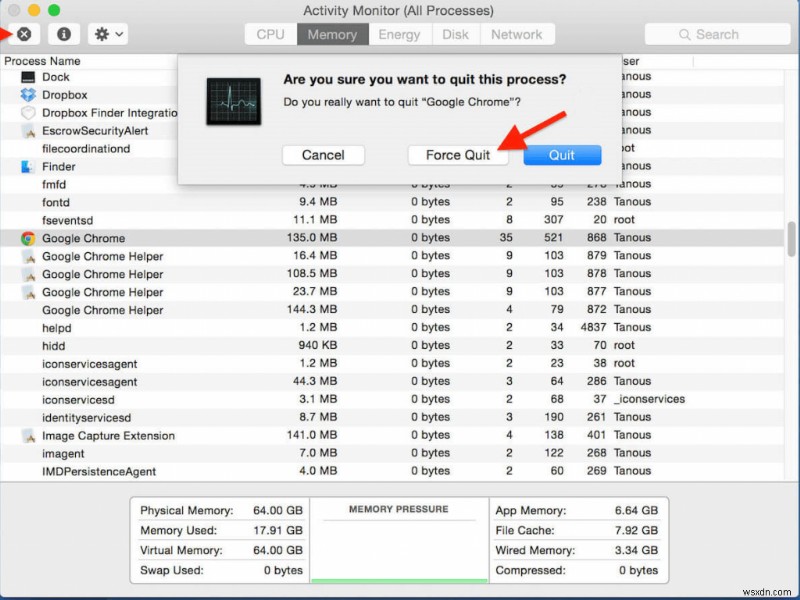
Task: Click inside the Search field
Action: 716,33
